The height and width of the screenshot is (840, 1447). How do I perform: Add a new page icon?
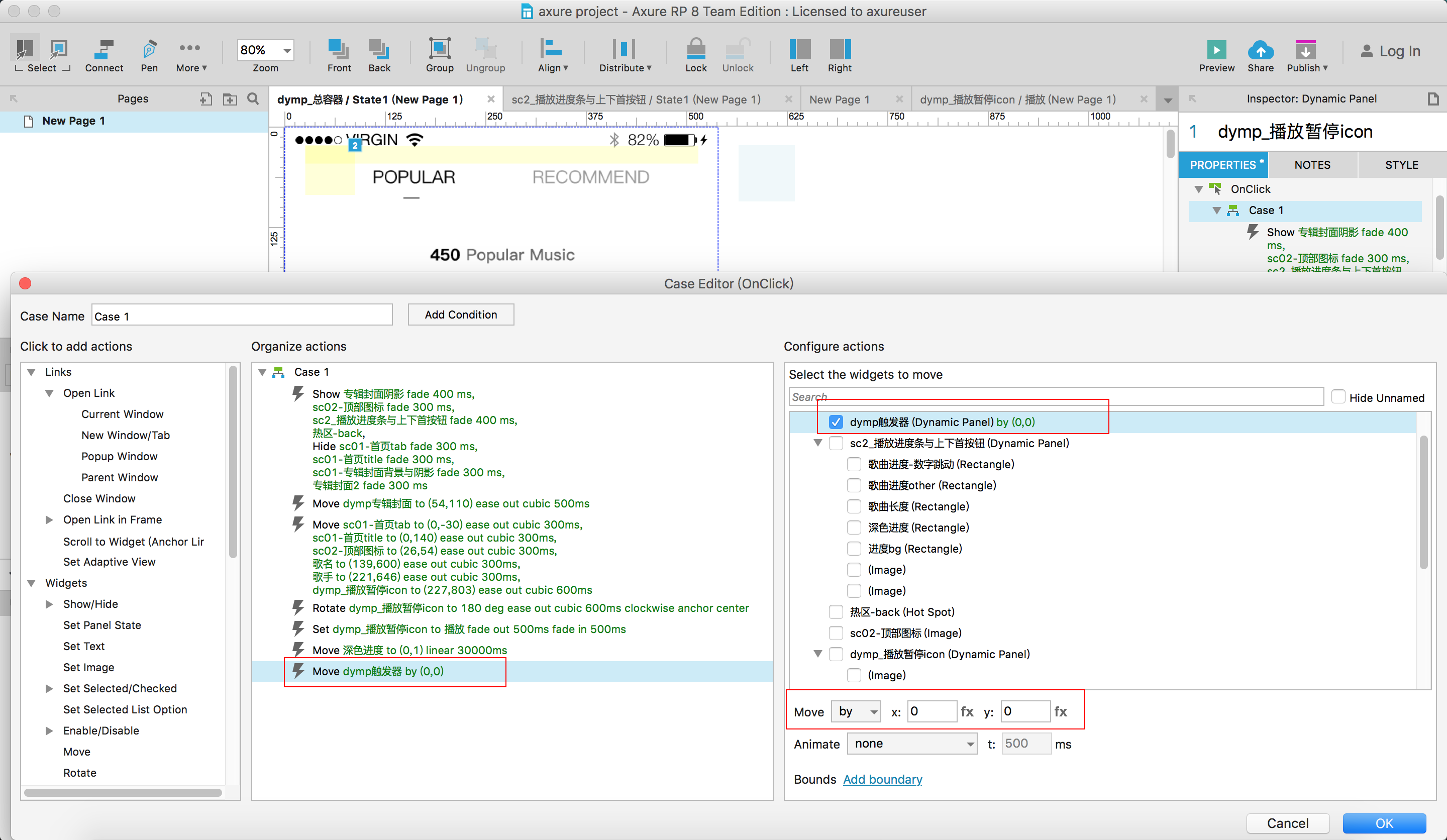coord(205,99)
